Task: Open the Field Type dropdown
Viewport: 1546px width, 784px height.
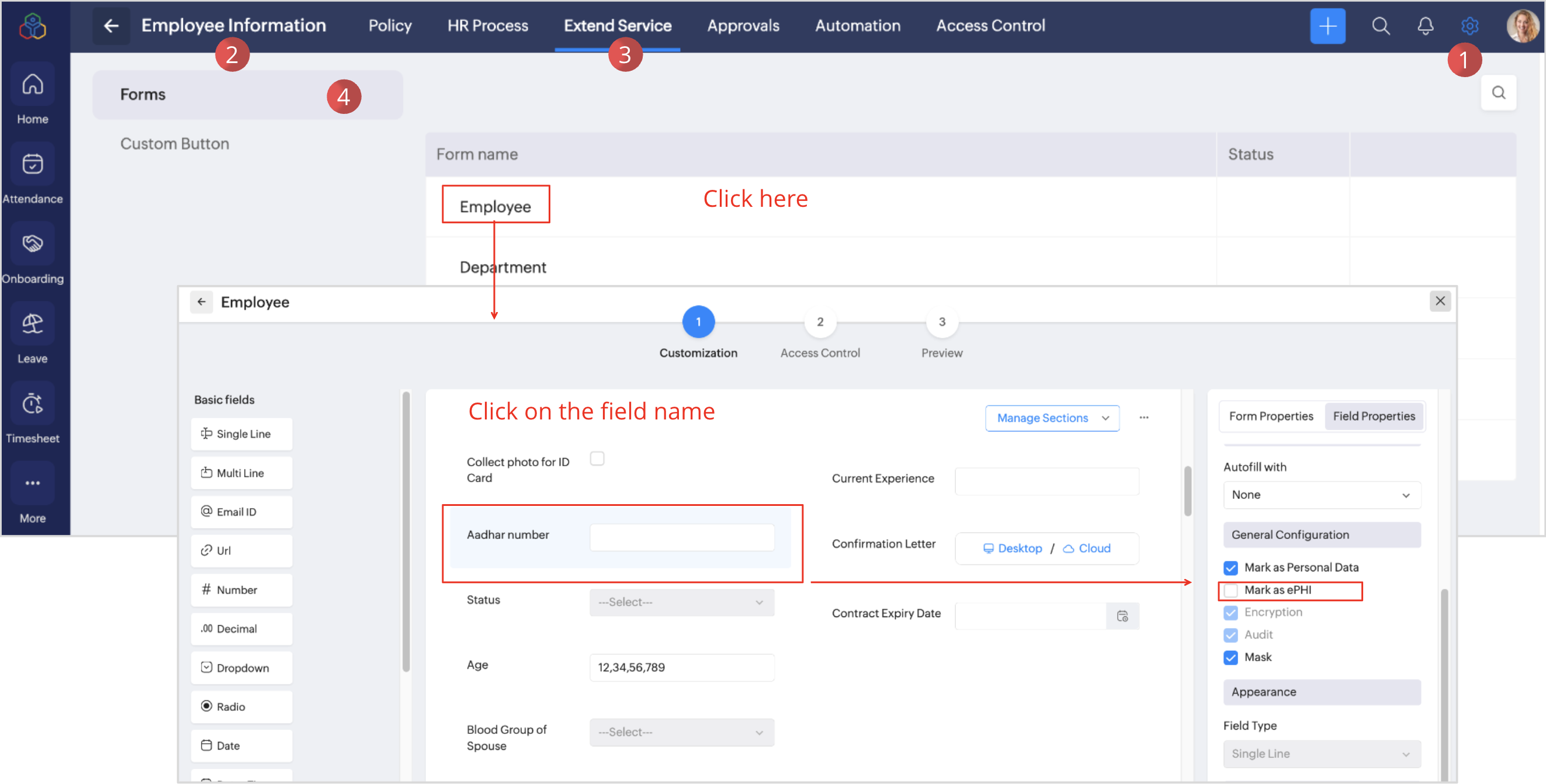Action: (1322, 755)
